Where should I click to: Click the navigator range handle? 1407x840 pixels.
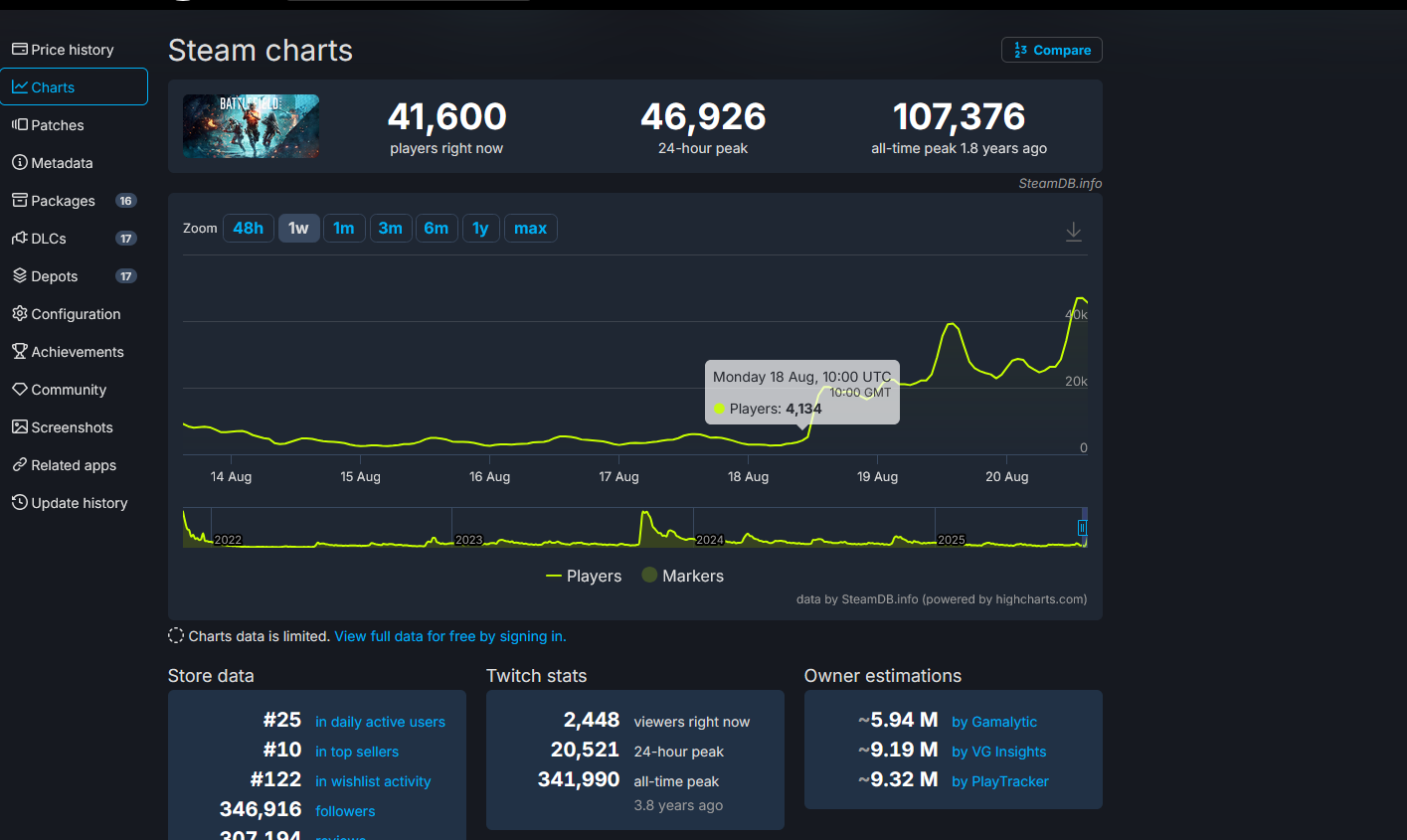click(1083, 528)
